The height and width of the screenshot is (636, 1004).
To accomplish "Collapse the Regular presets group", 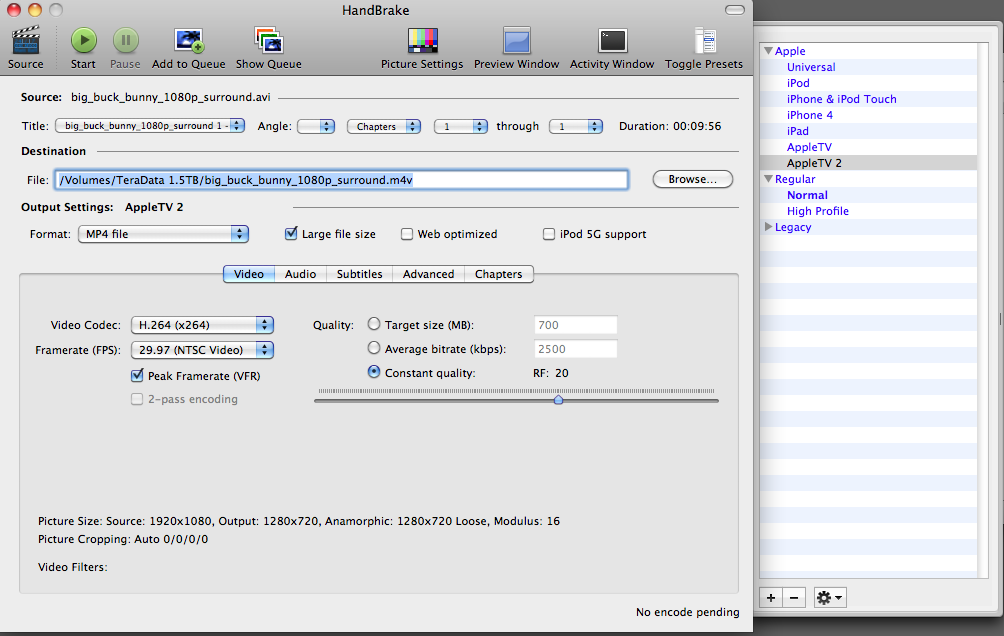I will pyautogui.click(x=768, y=179).
